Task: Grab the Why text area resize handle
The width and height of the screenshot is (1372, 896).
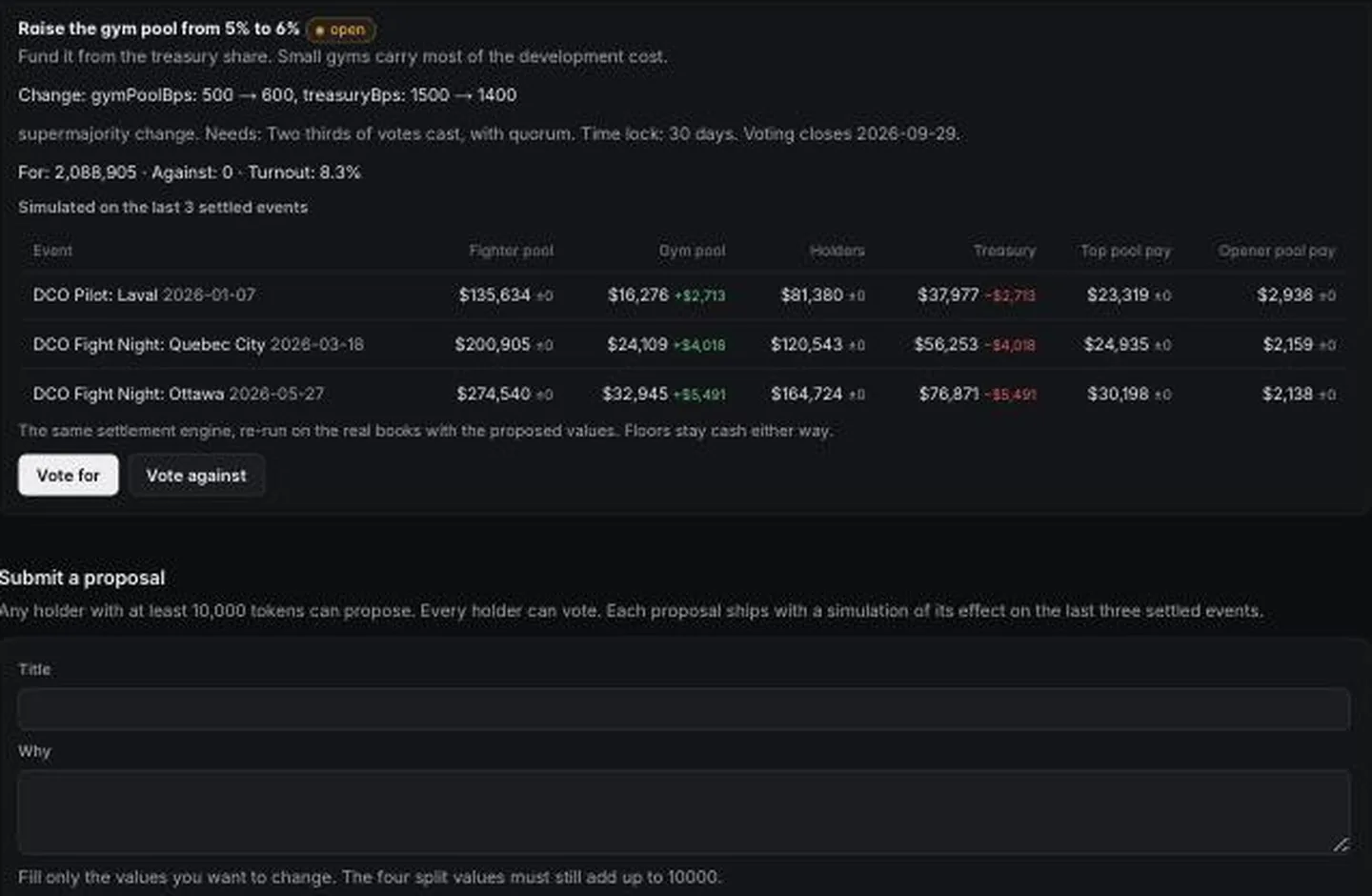Action: pyautogui.click(x=1341, y=844)
